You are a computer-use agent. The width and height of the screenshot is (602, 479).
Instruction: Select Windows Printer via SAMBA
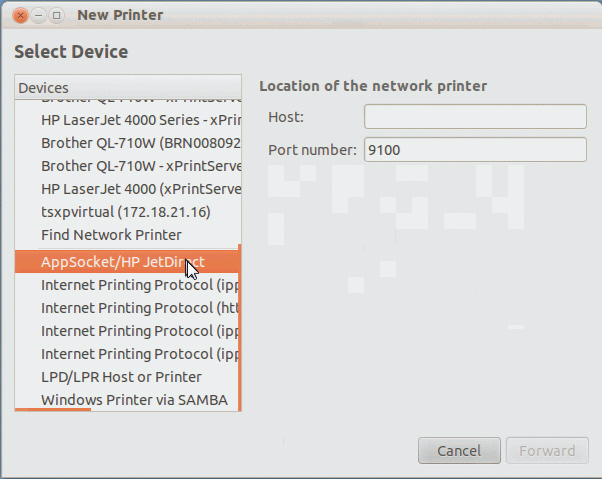134,400
